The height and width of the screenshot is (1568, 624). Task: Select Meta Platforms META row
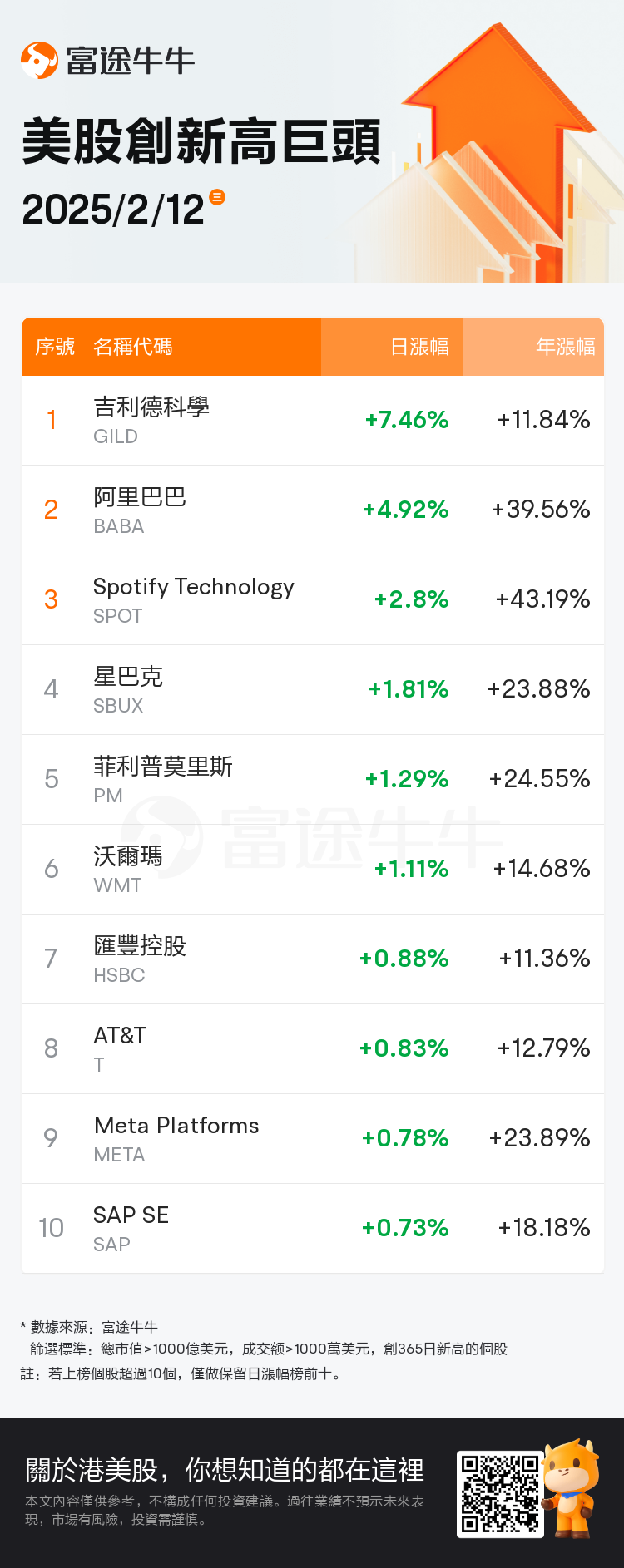point(313,1139)
